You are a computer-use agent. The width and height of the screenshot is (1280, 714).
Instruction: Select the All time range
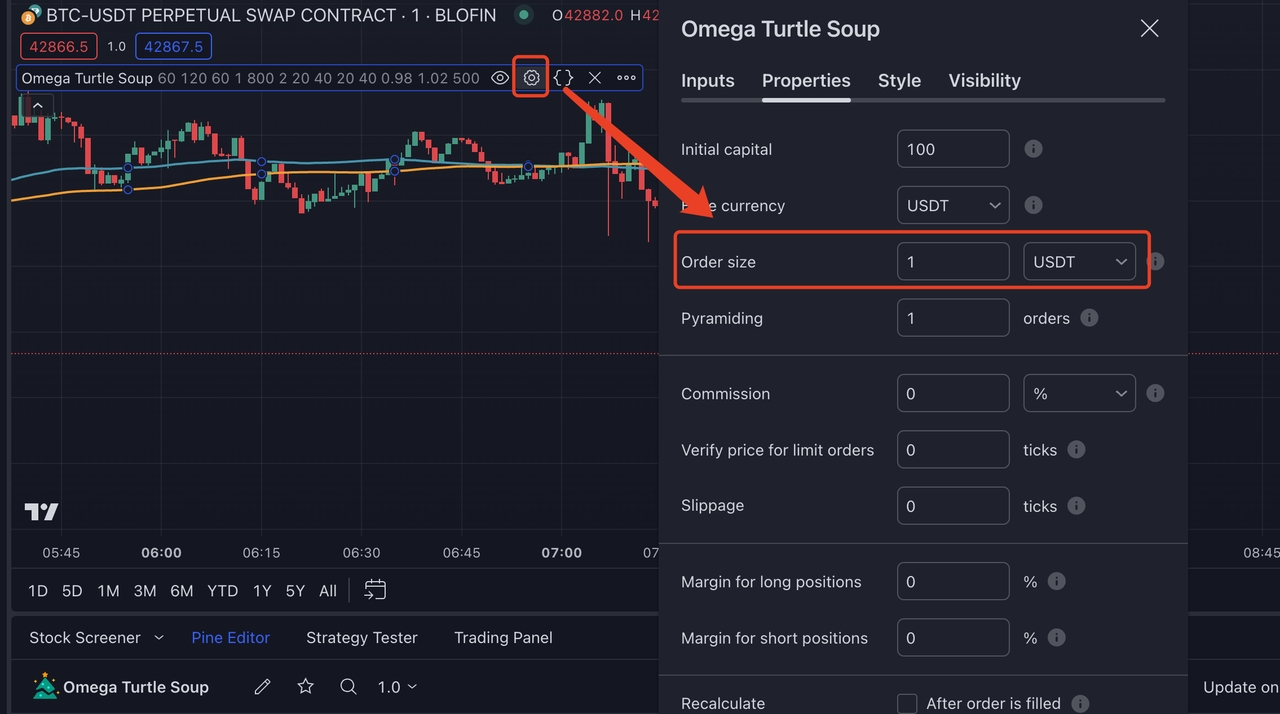pos(328,591)
